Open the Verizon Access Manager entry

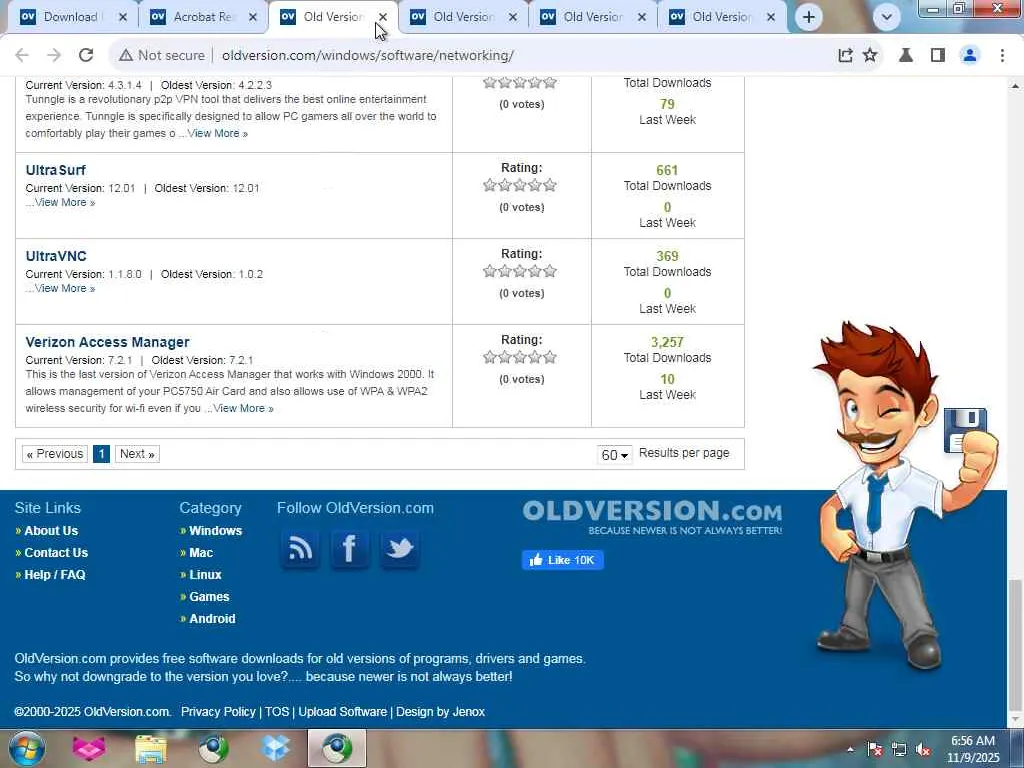click(x=107, y=342)
